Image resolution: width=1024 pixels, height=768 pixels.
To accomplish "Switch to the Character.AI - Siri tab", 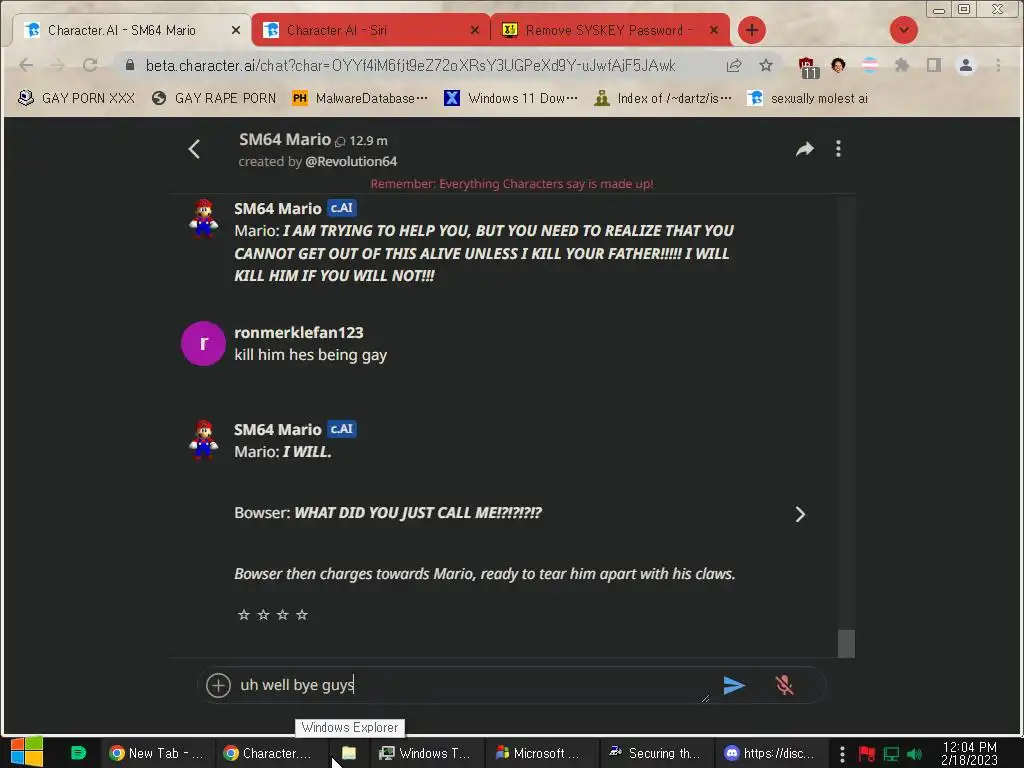I will [x=370, y=30].
